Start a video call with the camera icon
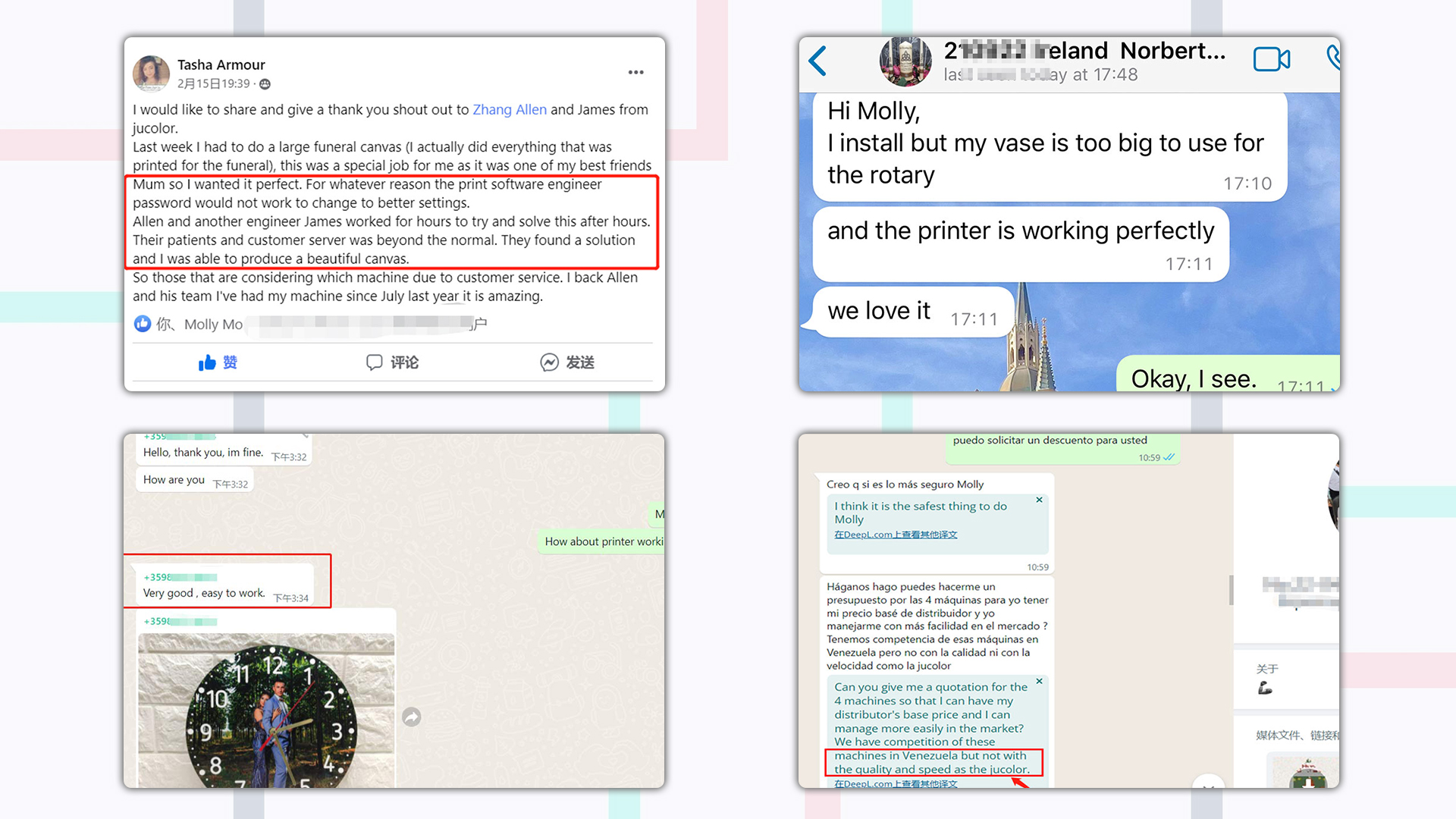The height and width of the screenshot is (819, 1456). click(x=1272, y=59)
